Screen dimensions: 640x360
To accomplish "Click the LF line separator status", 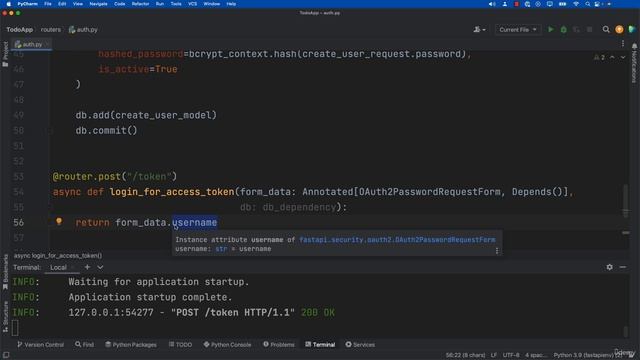I will pos(494,355).
